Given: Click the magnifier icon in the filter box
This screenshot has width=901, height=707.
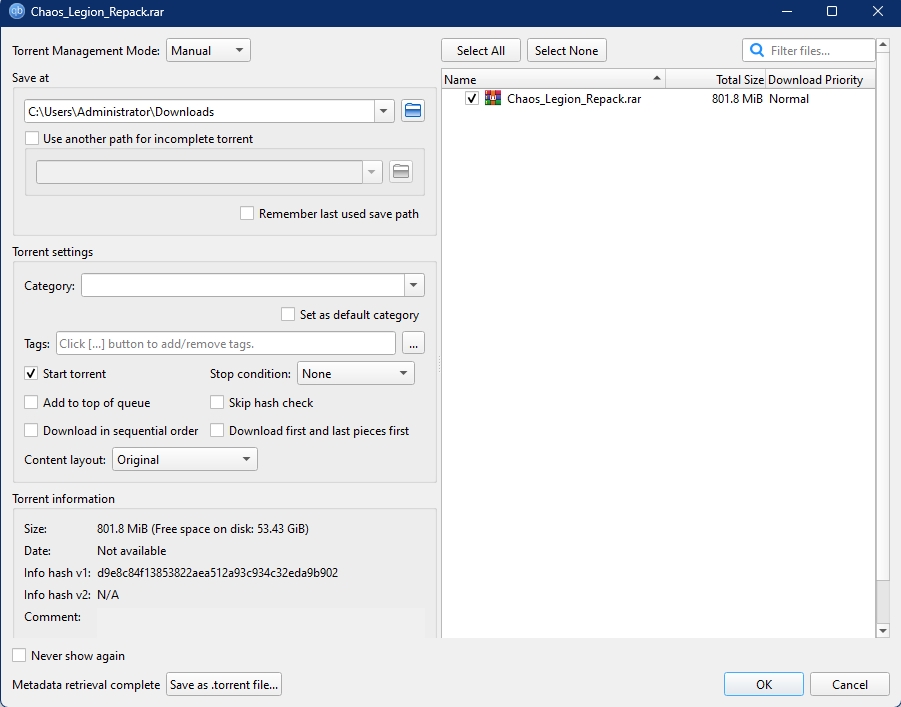Looking at the screenshot, I should click(757, 51).
